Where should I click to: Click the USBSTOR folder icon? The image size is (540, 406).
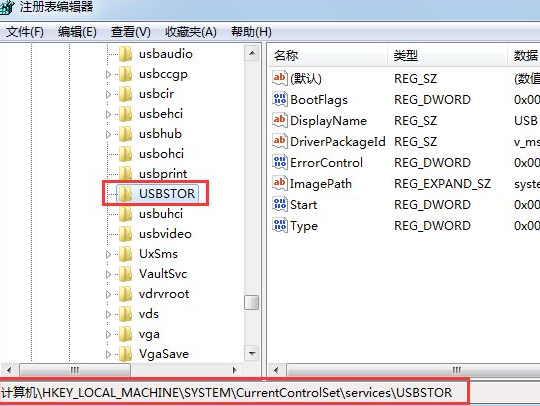tap(125, 194)
